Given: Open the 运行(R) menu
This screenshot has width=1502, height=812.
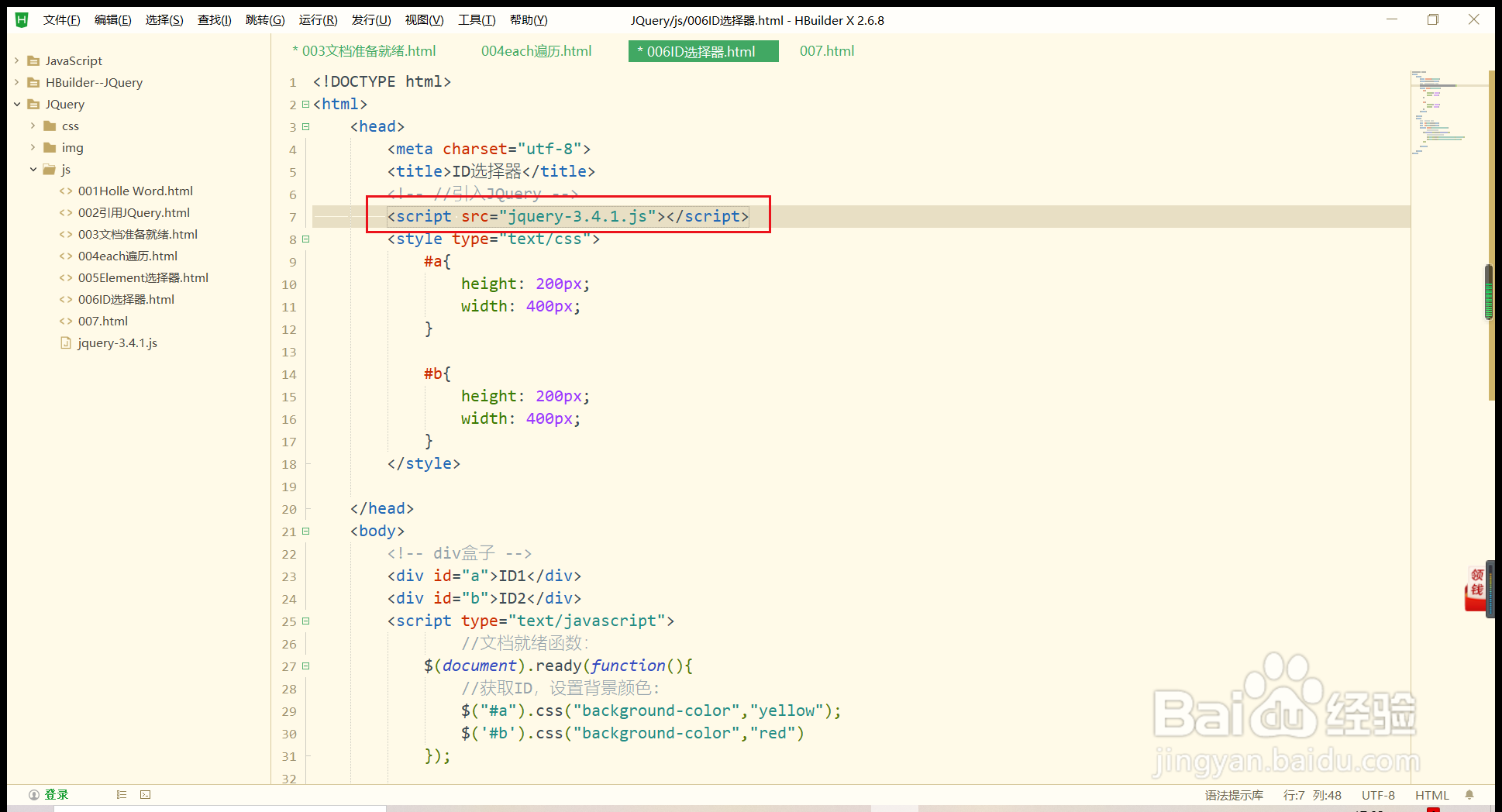Looking at the screenshot, I should point(319,20).
